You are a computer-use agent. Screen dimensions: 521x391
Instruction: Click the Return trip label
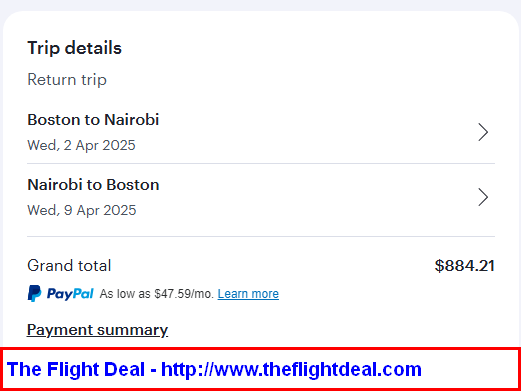(67, 80)
